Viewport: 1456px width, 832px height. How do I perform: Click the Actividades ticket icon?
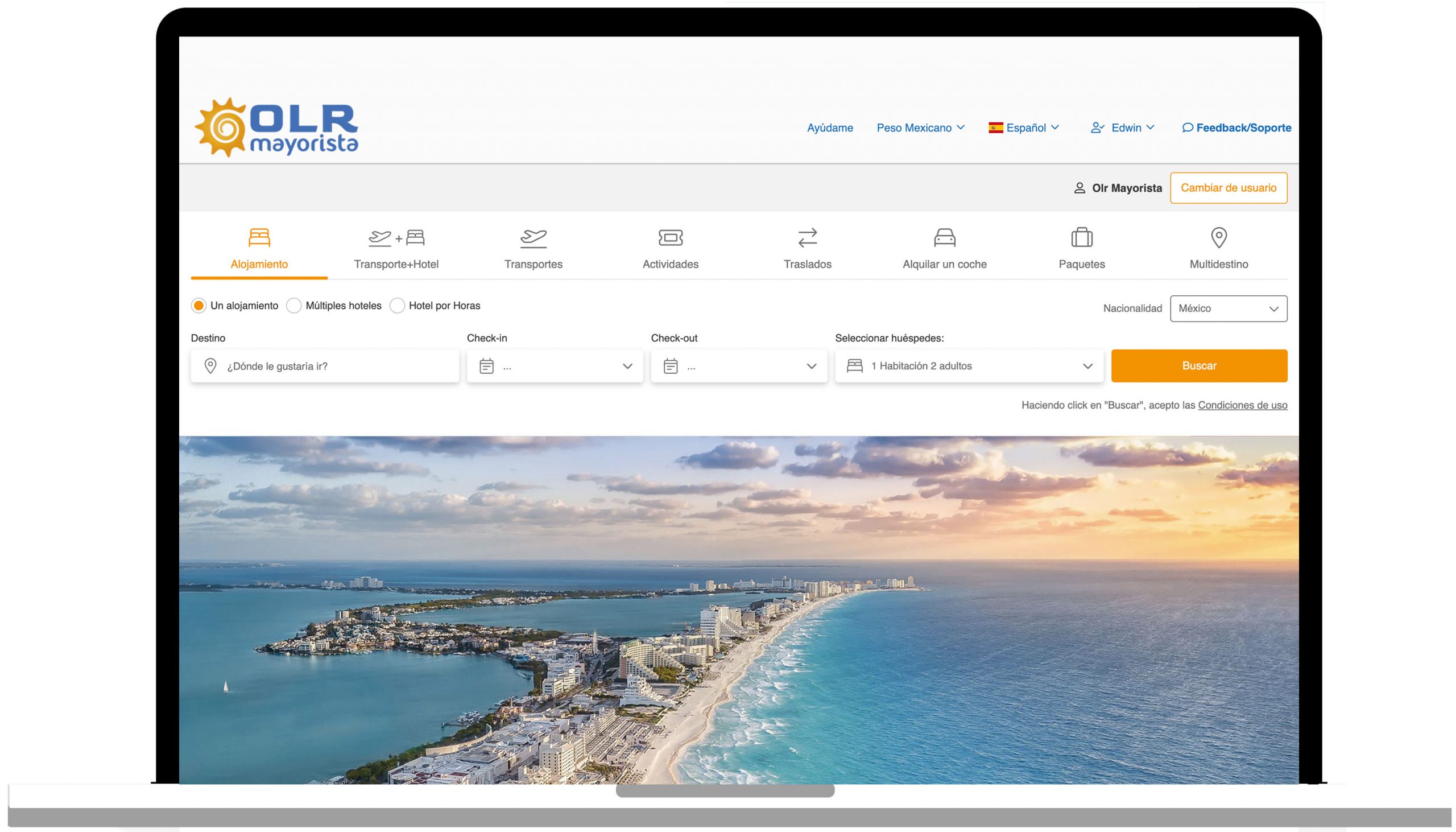click(x=671, y=237)
